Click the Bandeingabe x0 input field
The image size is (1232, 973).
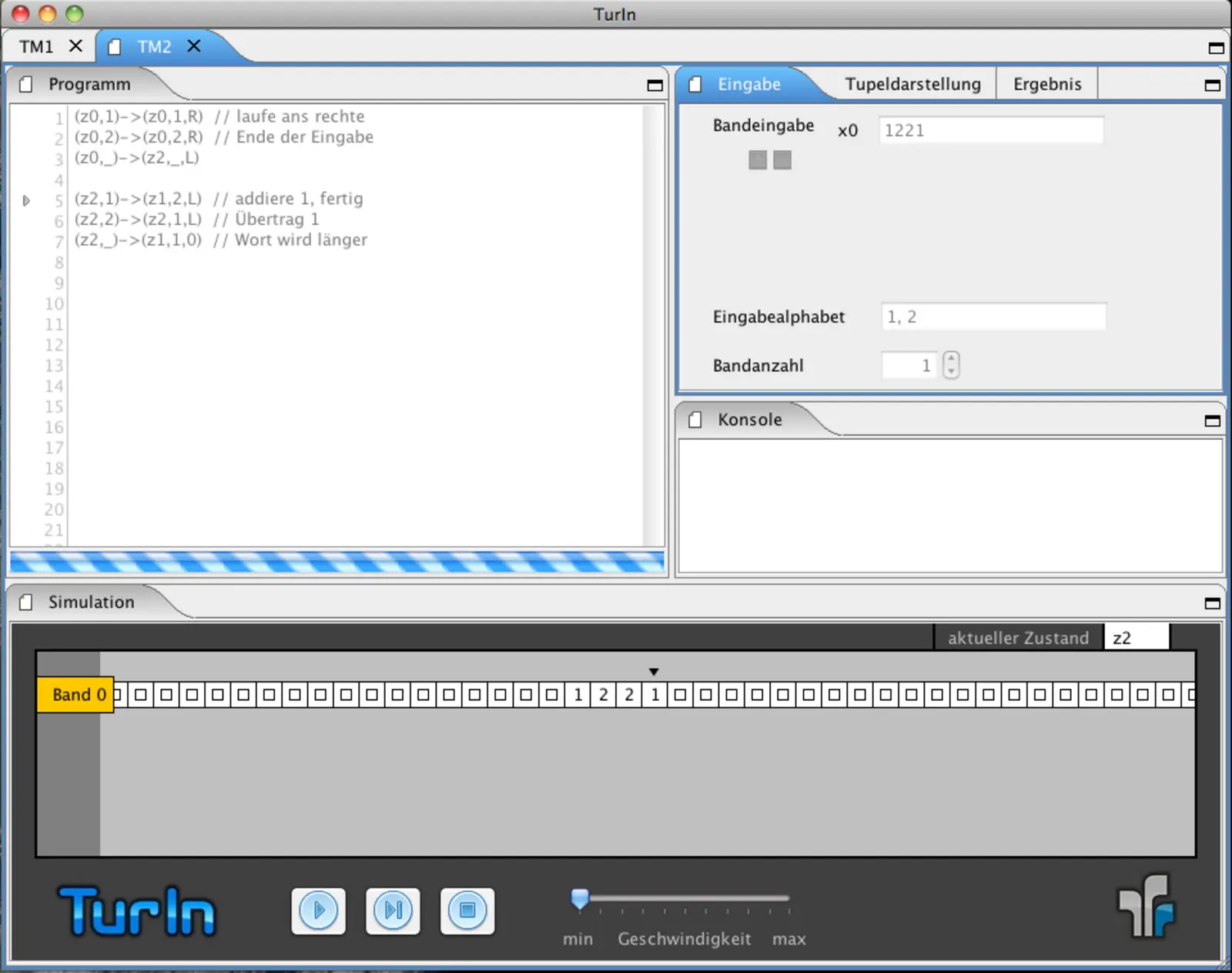pyautogui.click(x=990, y=130)
